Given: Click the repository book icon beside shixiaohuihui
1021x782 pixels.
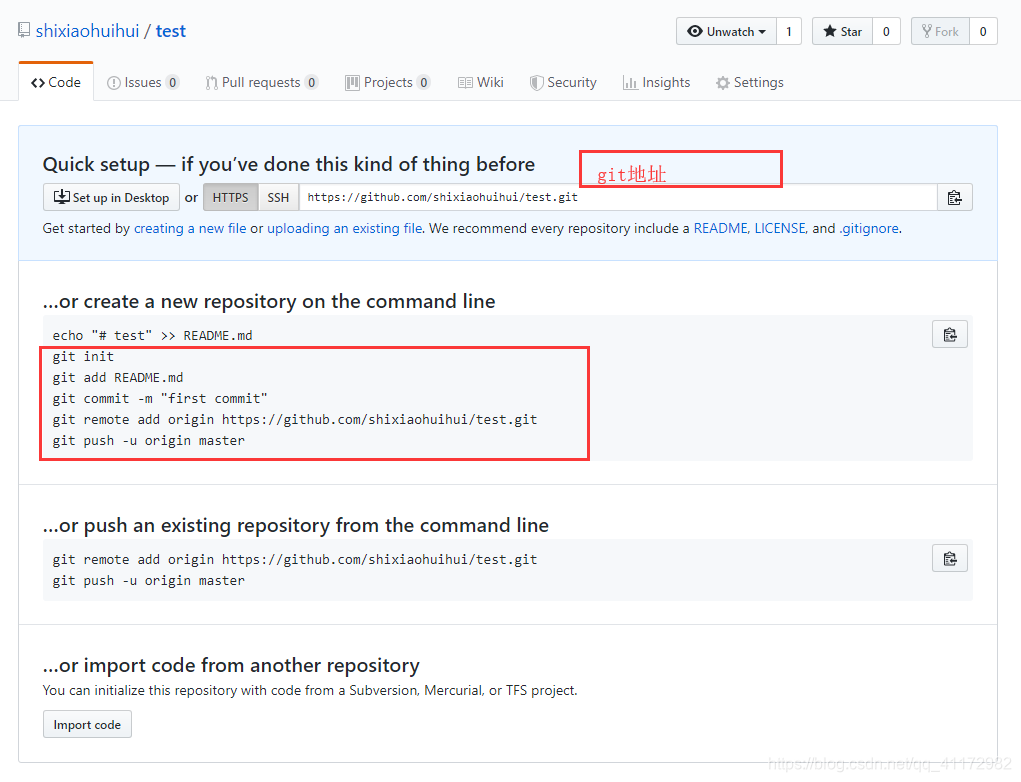Looking at the screenshot, I should click(x=24, y=30).
